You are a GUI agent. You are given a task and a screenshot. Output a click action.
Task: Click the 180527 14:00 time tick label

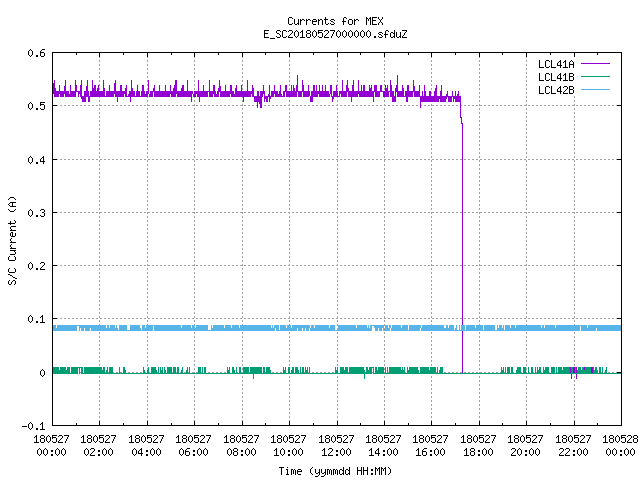[x=383, y=446]
